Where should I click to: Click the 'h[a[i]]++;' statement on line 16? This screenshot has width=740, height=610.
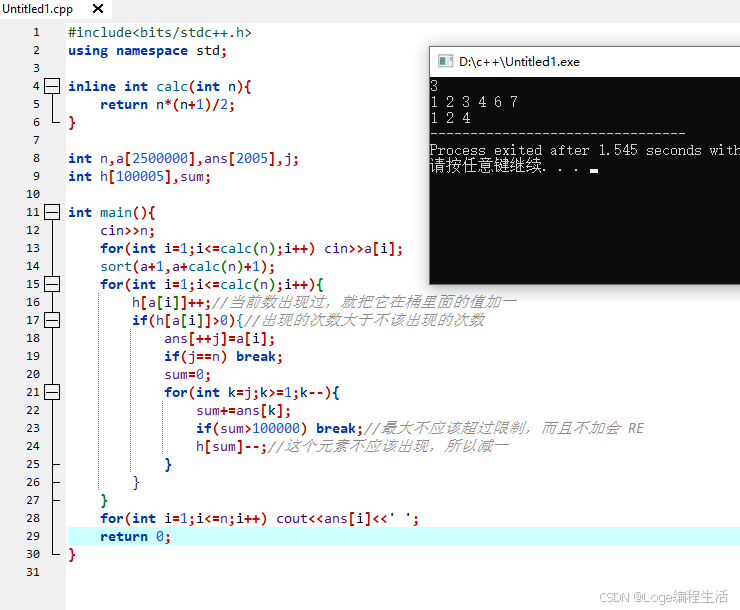171,302
